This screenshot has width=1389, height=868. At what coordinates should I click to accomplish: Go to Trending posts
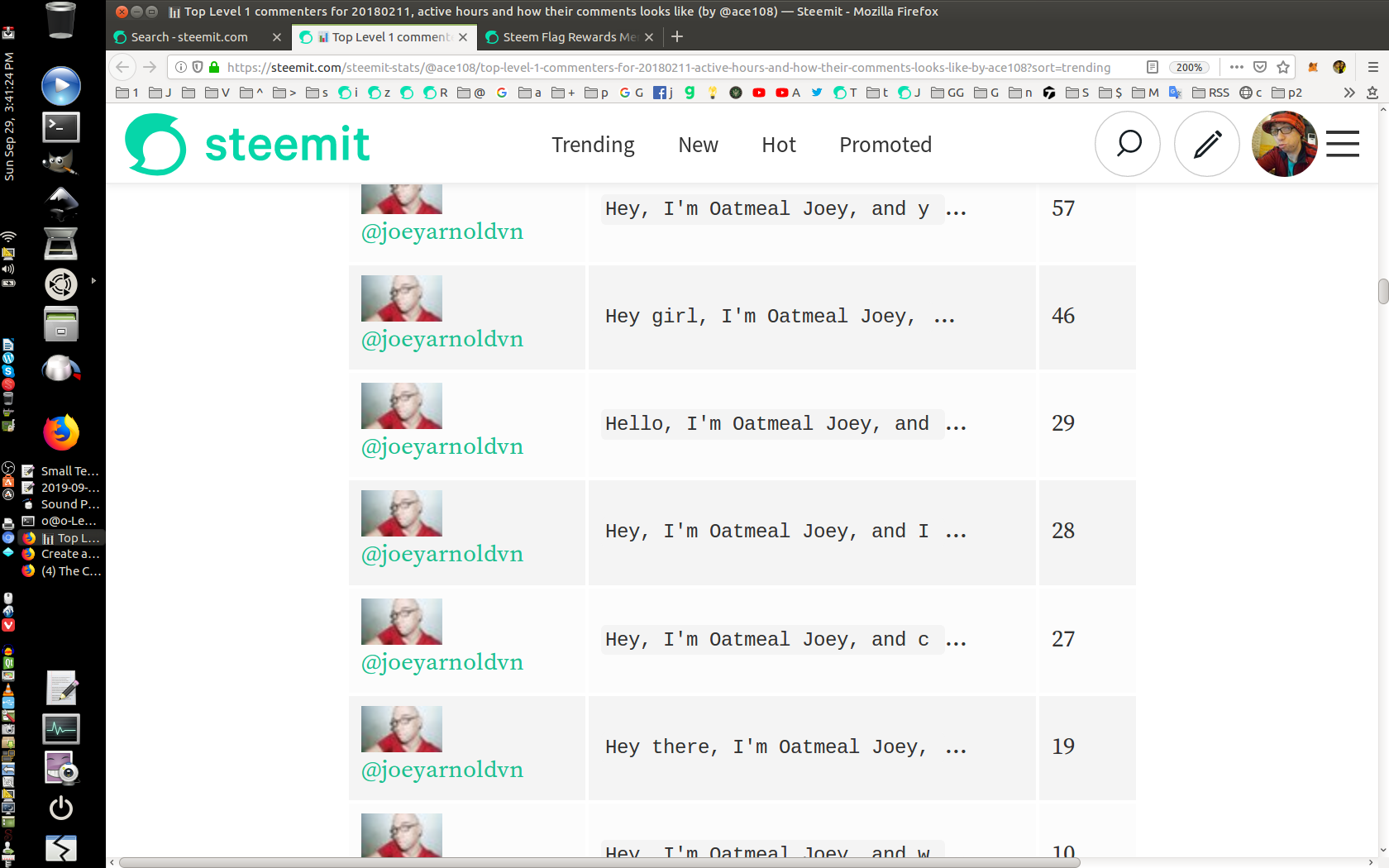593,145
